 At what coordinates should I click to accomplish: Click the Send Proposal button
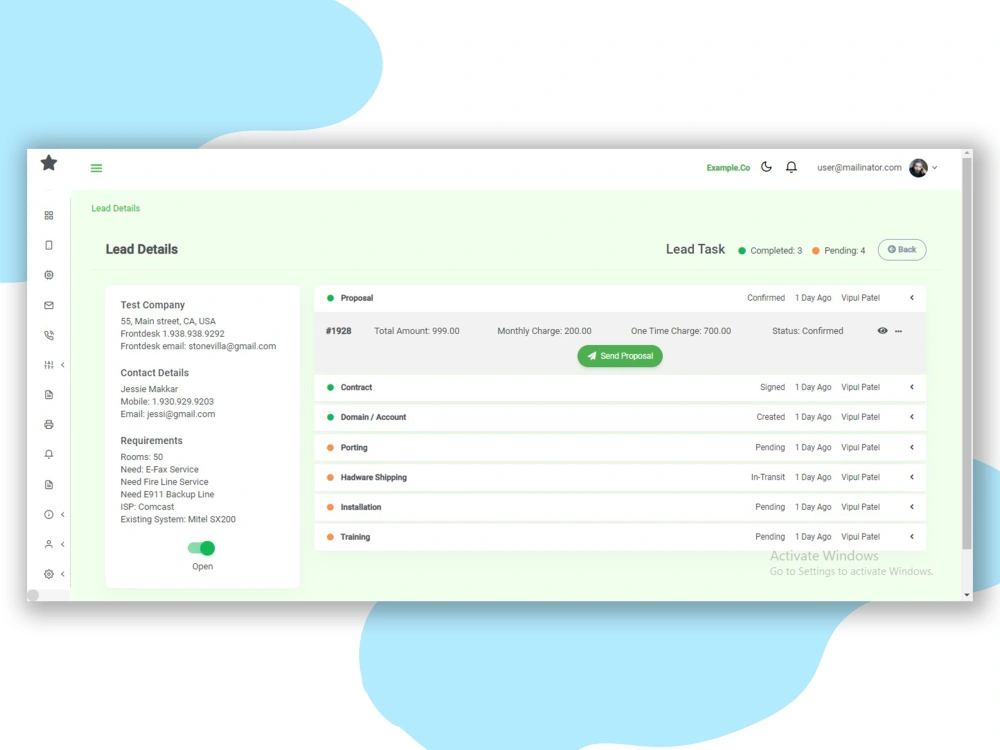[x=620, y=356]
